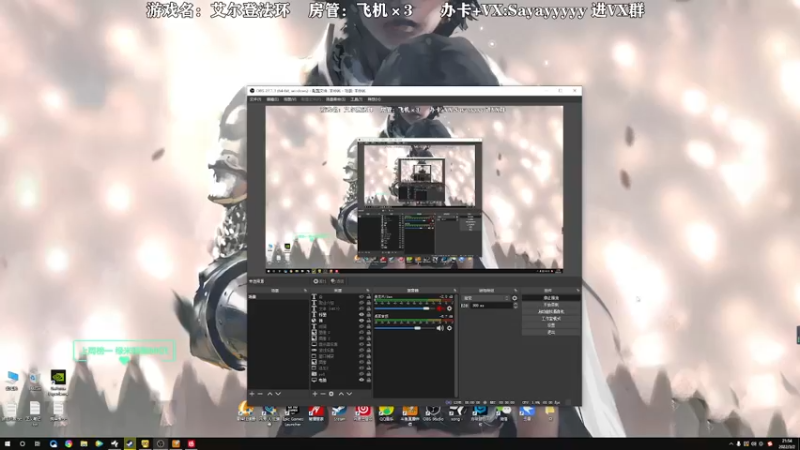Click the 停止推流 stop streaming button
Viewport: 800px width, 450px height.
tap(551, 297)
